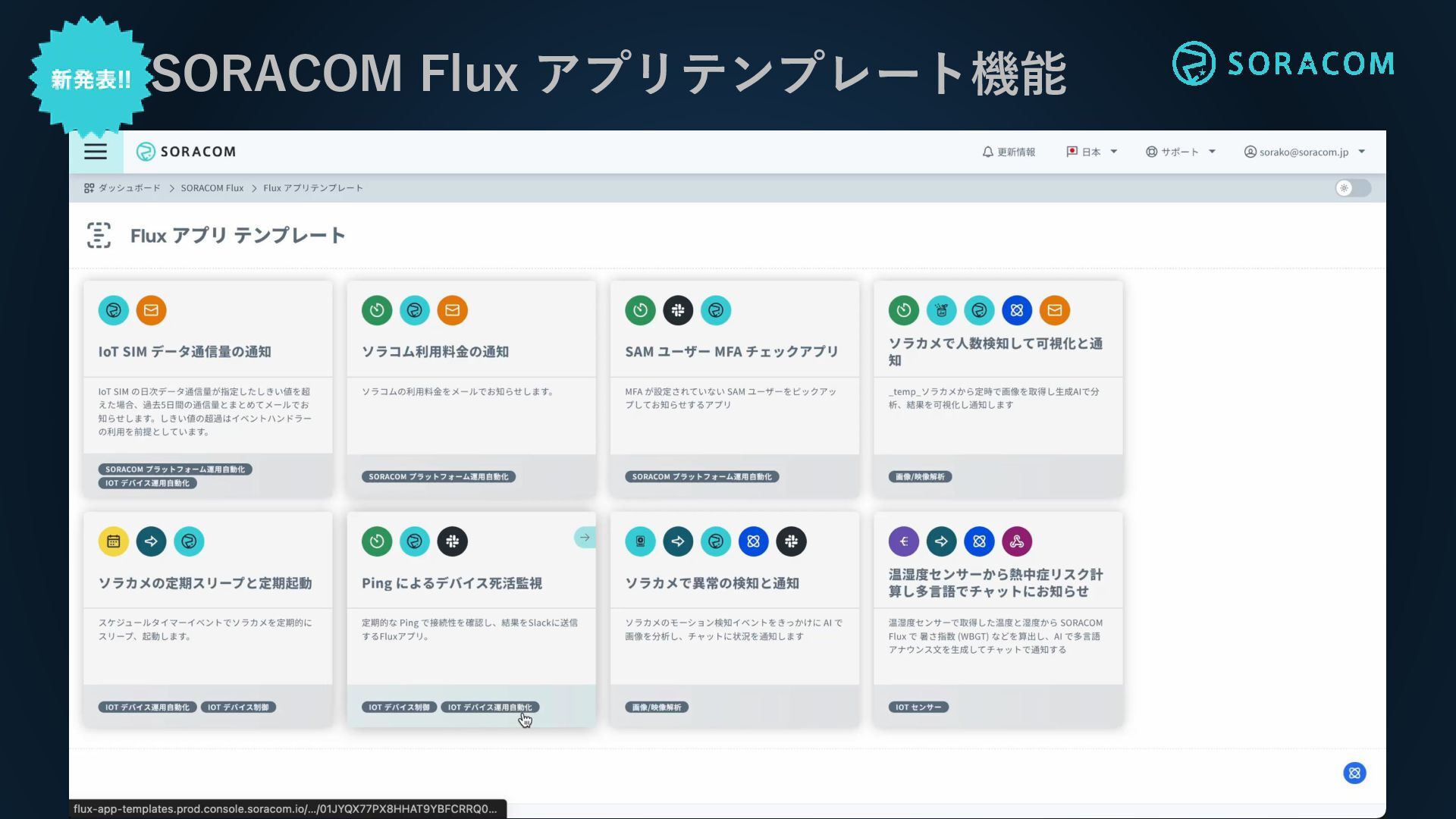Click arrow button on Ping card corner
The width and height of the screenshot is (1456, 819).
[x=585, y=538]
